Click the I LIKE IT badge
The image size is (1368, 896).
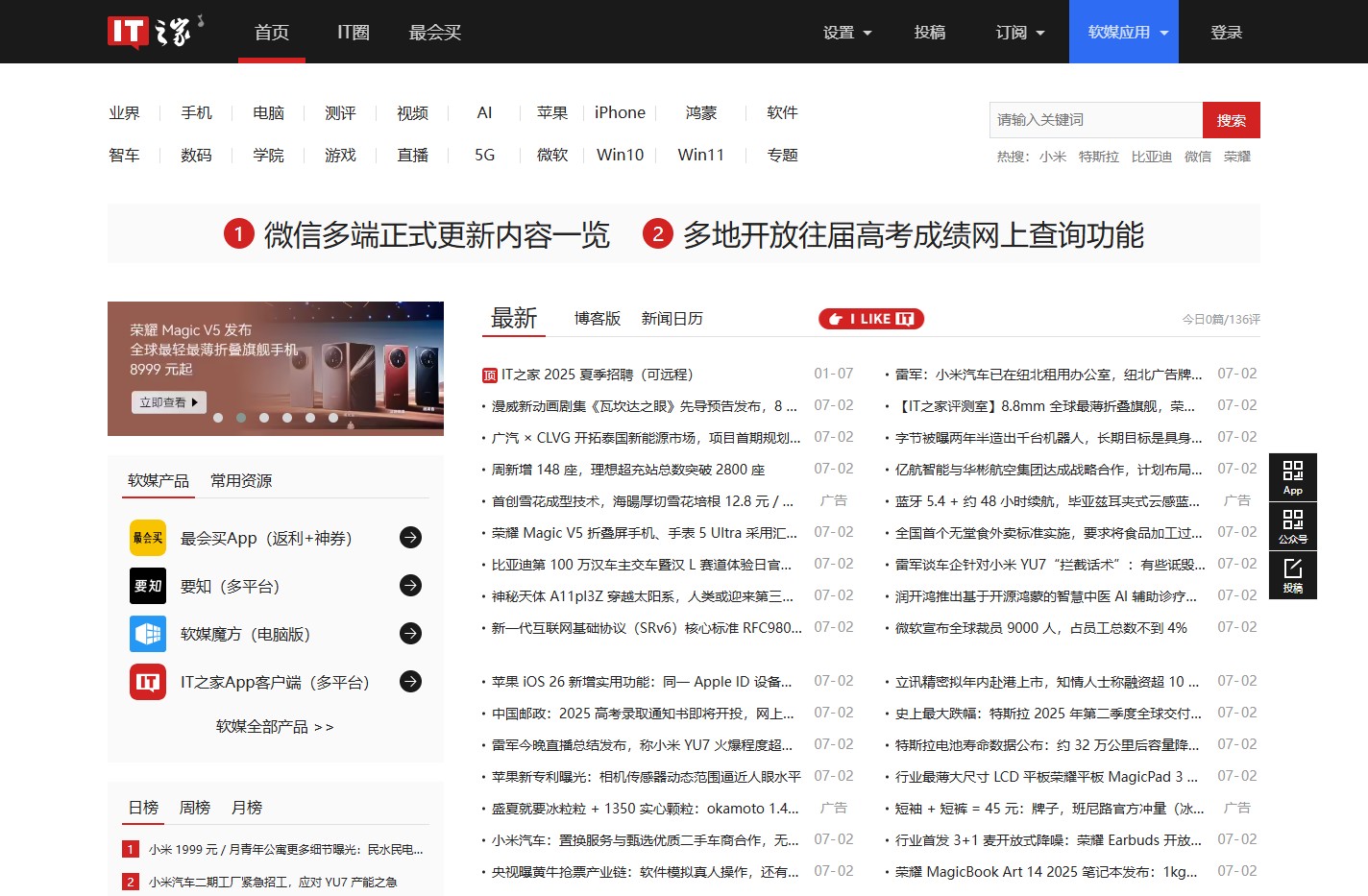[x=871, y=319]
